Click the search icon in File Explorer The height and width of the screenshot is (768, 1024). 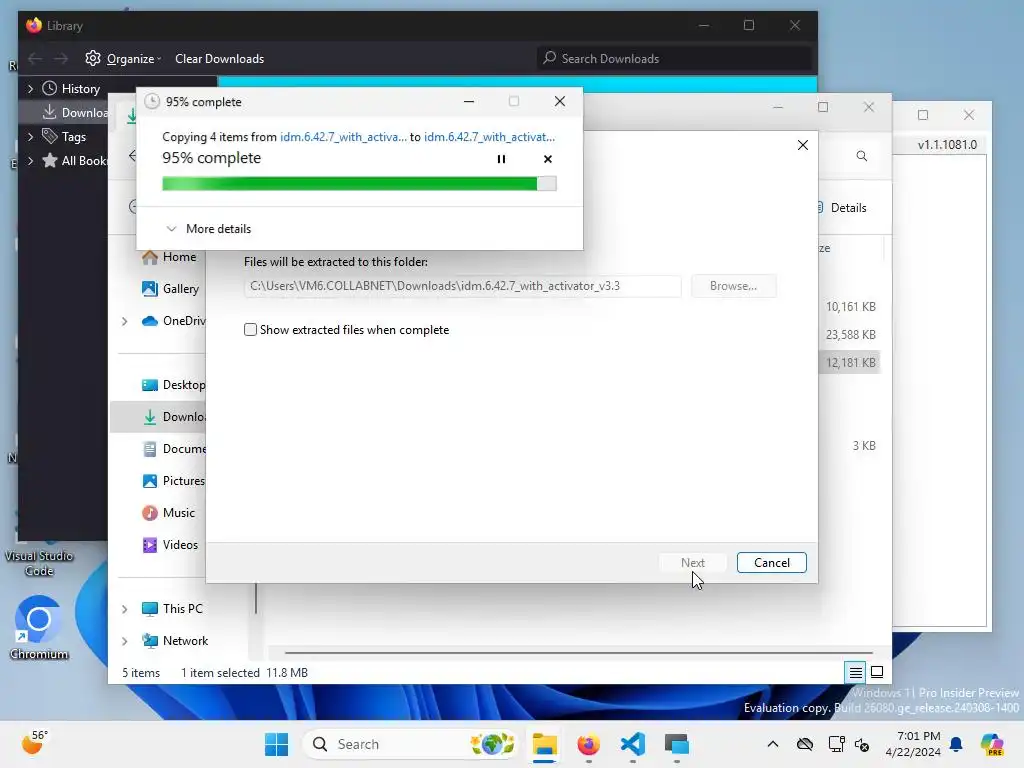[x=861, y=156]
